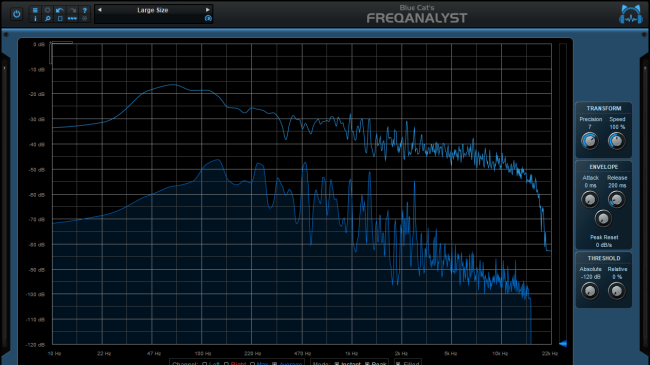The image size is (650, 365).
Task: Open the 'Large Size' preset name display
Action: tap(153, 10)
